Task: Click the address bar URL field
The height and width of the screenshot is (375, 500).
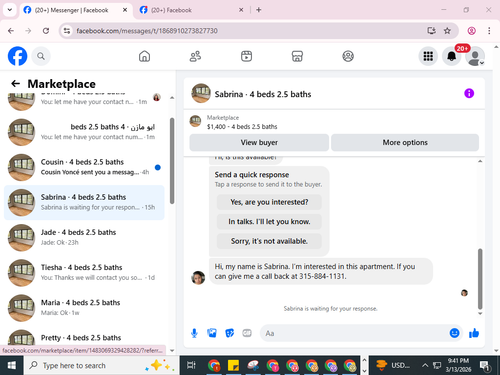Action: coord(248,31)
